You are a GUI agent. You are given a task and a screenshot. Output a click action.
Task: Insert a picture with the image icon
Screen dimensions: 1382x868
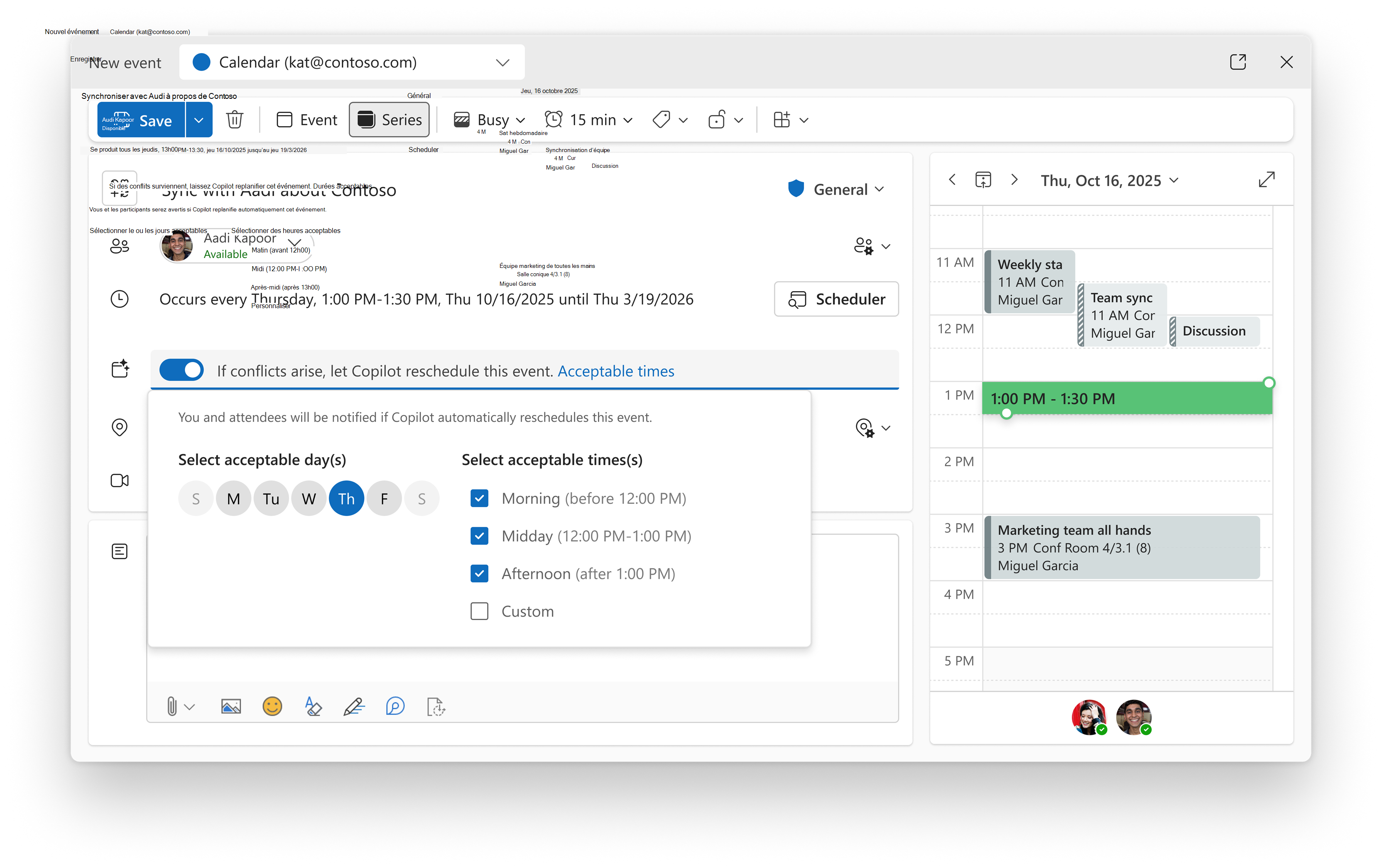[231, 707]
